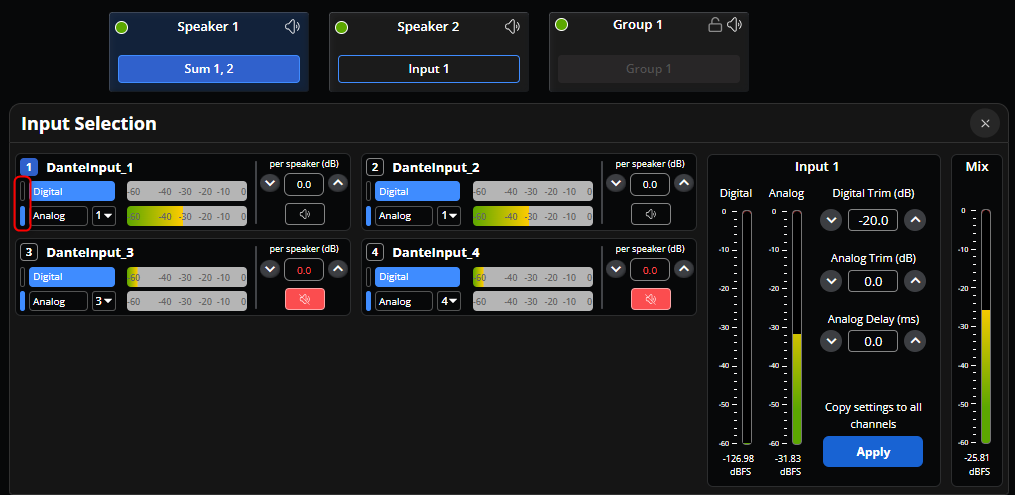This screenshot has height=495, width=1015.
Task: Open analog channel dropdown for DanteInput_4
Action: [449, 301]
